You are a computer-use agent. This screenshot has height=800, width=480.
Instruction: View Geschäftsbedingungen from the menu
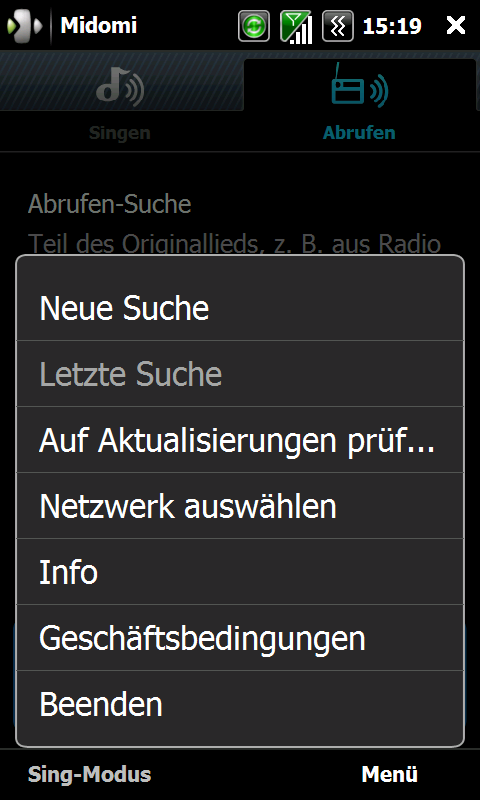point(240,637)
